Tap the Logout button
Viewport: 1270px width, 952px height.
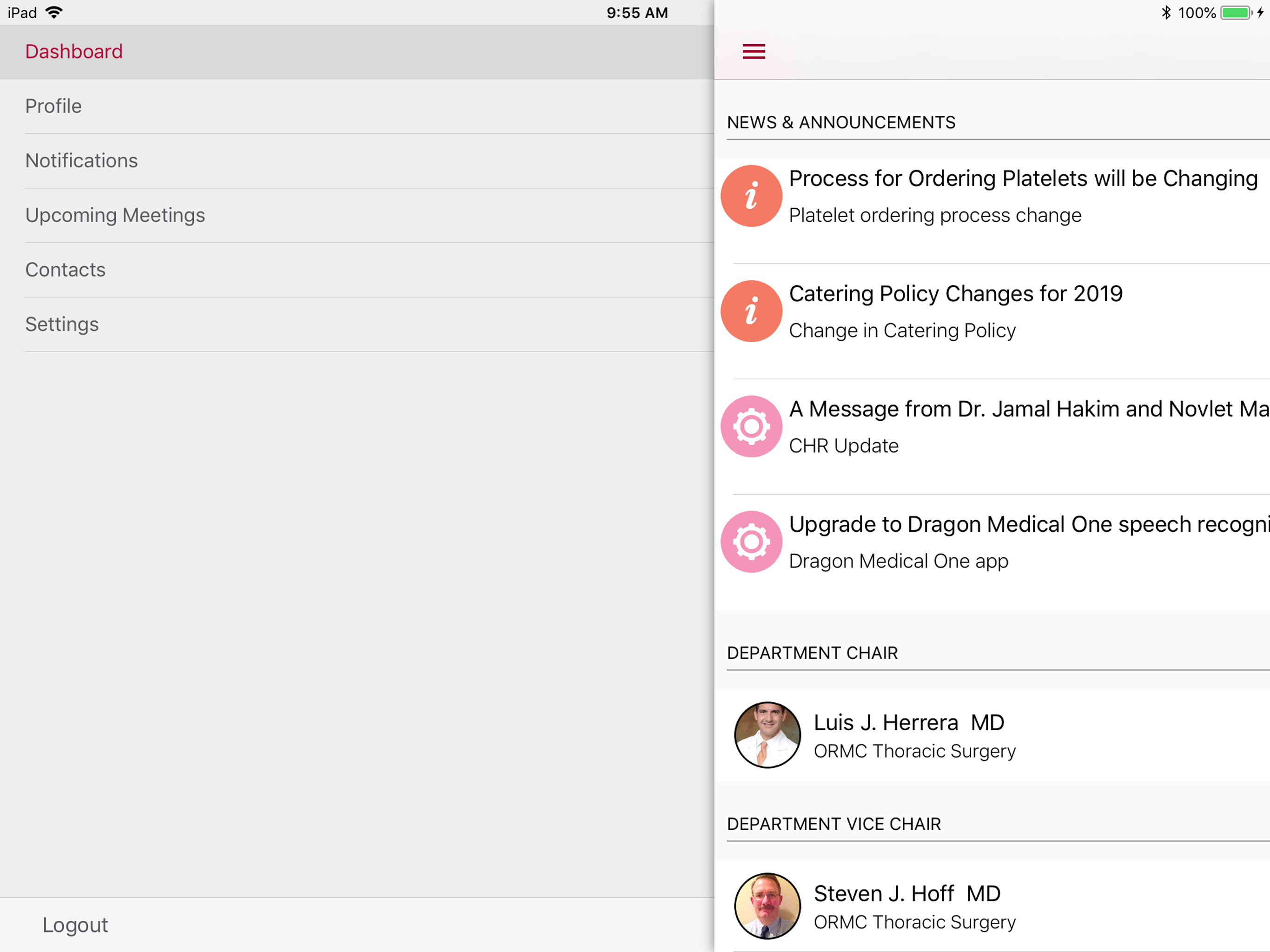[75, 925]
